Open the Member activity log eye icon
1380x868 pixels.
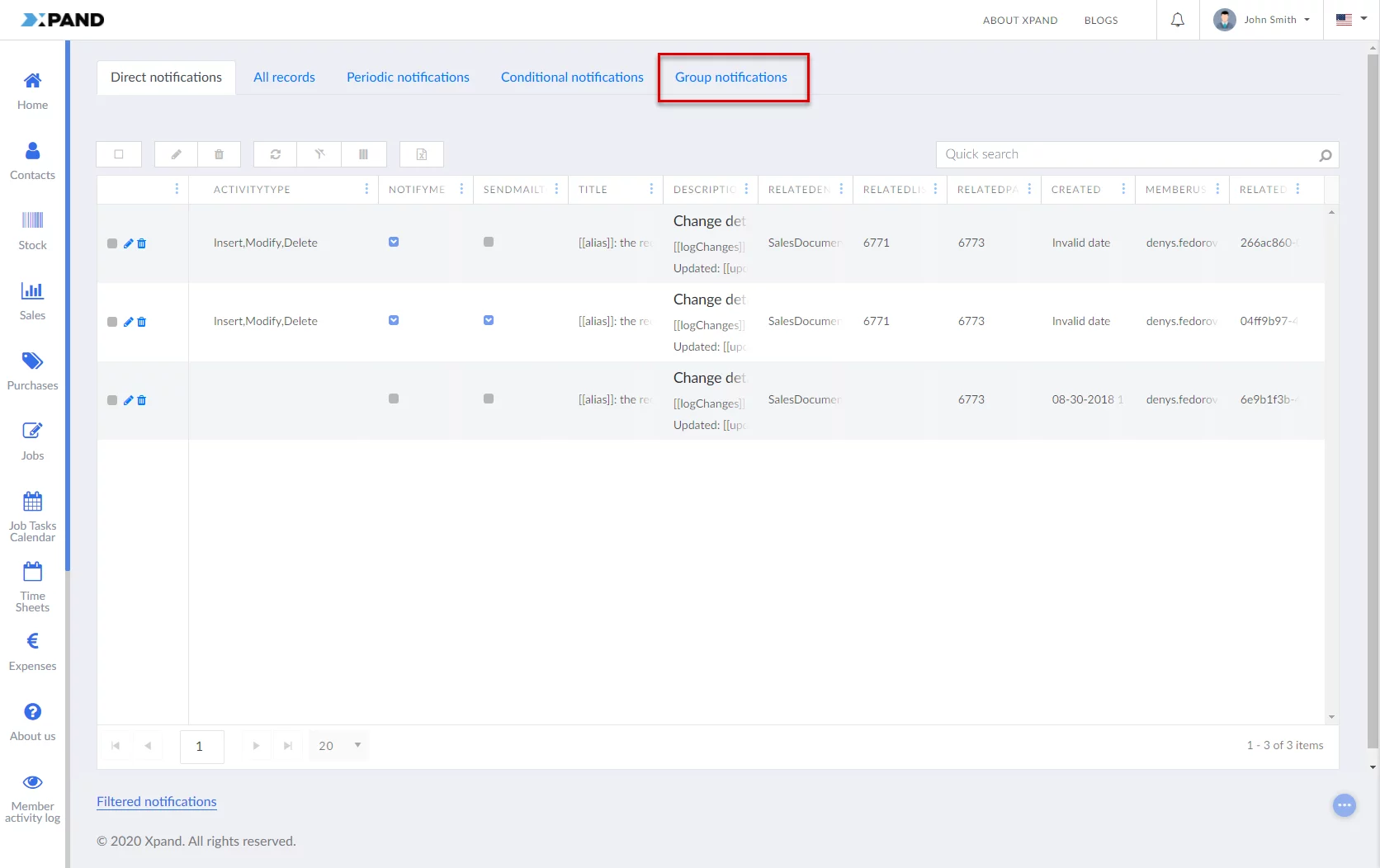32,782
